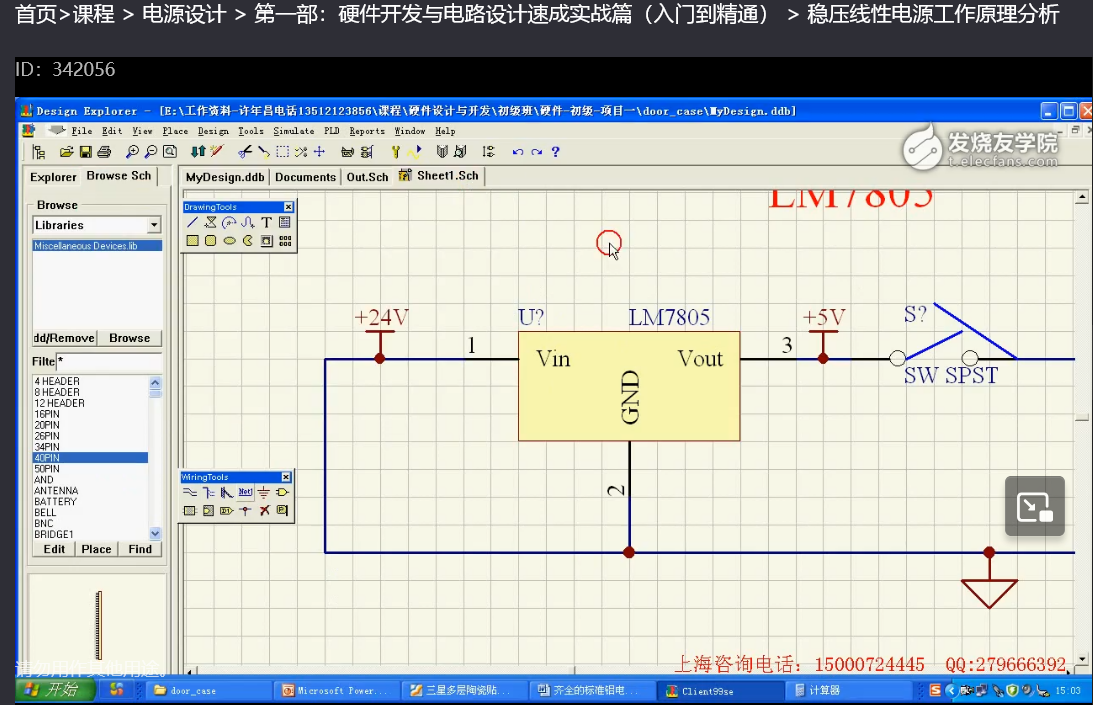Open the Place menu
This screenshot has height=705, width=1093.
pos(176,130)
